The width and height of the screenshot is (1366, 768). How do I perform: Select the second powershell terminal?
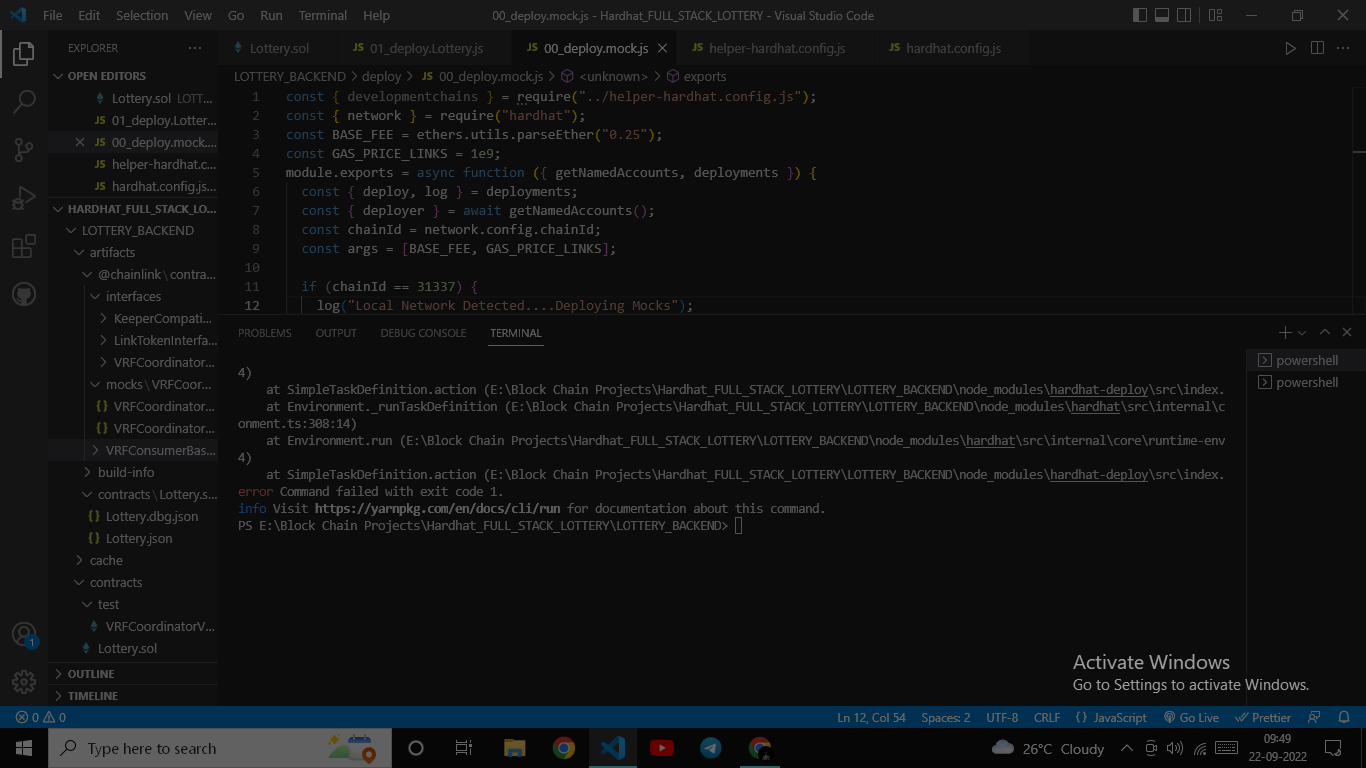click(x=1306, y=382)
